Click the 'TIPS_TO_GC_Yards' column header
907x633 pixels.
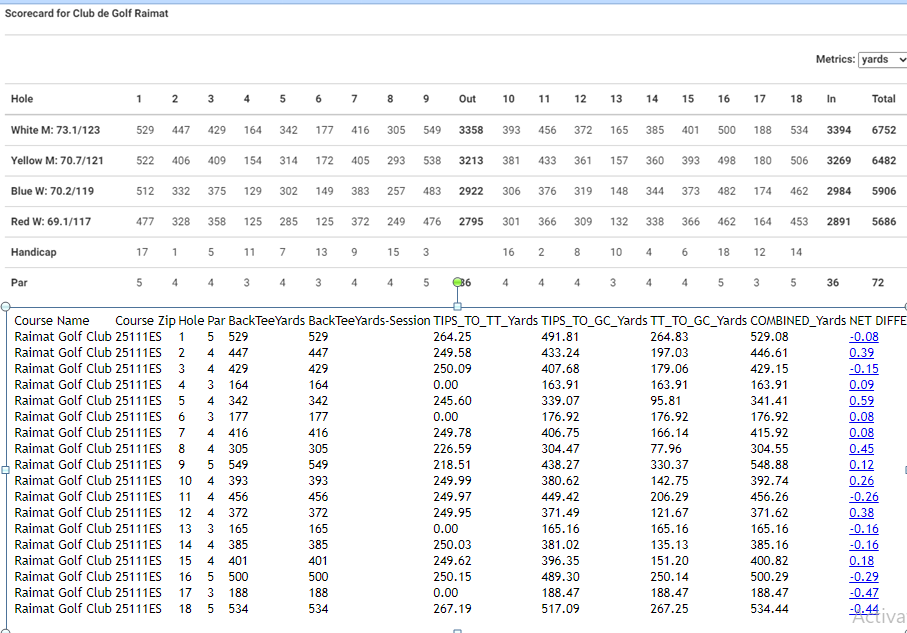594,321
